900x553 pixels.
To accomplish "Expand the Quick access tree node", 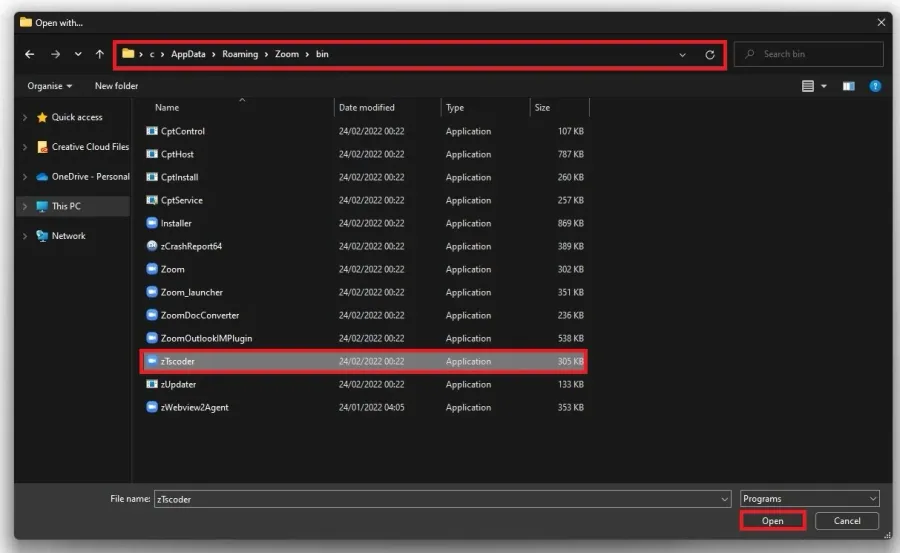I will click(x=25, y=117).
